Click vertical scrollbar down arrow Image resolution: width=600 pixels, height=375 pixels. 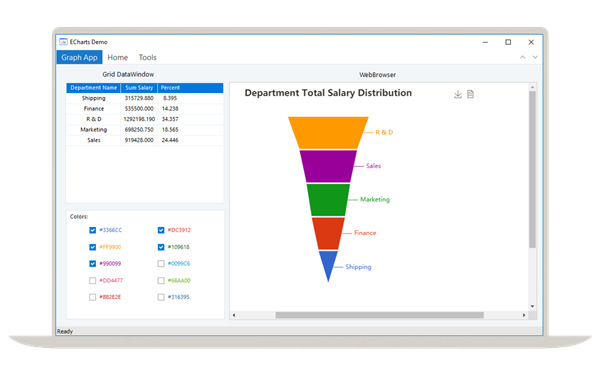pyautogui.click(x=532, y=306)
